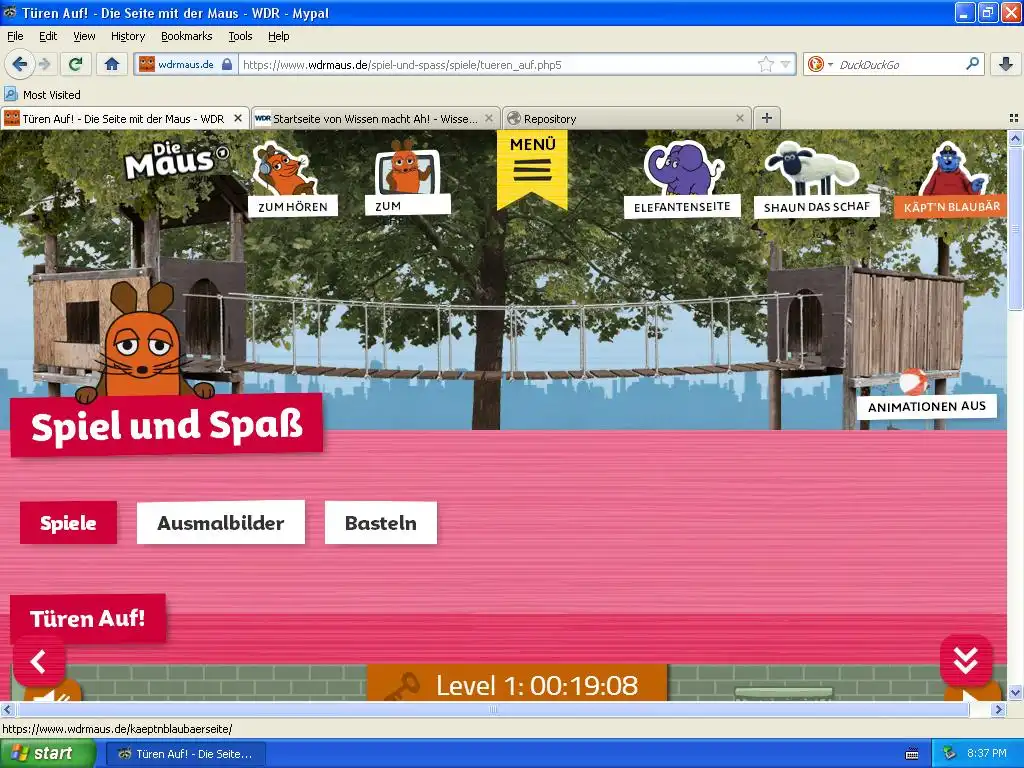Open the list all tabs grid icon
Viewport: 1024px width, 768px height.
click(x=1014, y=118)
